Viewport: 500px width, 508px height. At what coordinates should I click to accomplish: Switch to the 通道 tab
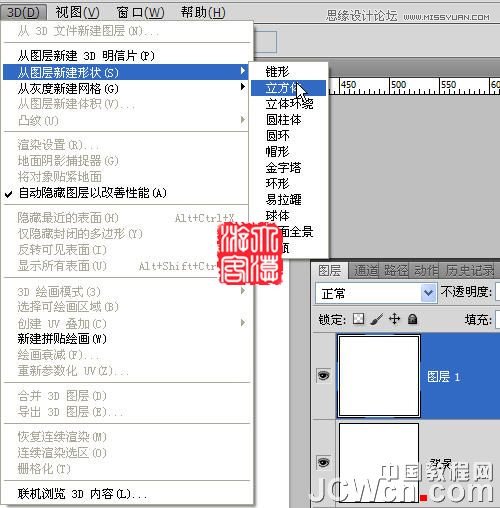point(366,270)
